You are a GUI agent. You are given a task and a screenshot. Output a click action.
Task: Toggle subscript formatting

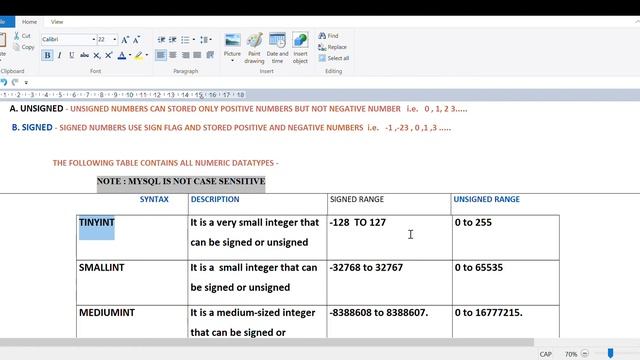click(x=97, y=55)
